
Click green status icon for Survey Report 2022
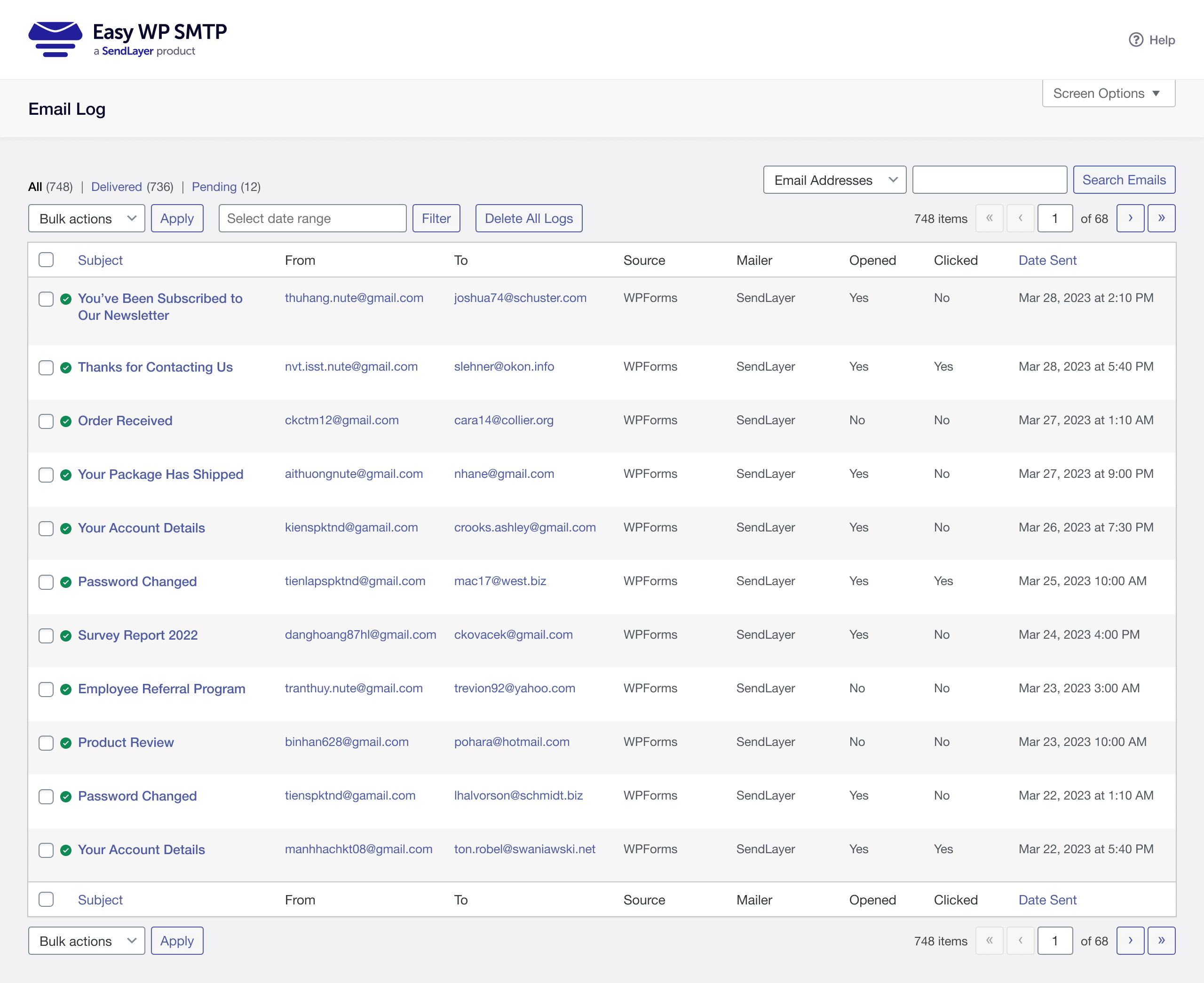pos(66,635)
